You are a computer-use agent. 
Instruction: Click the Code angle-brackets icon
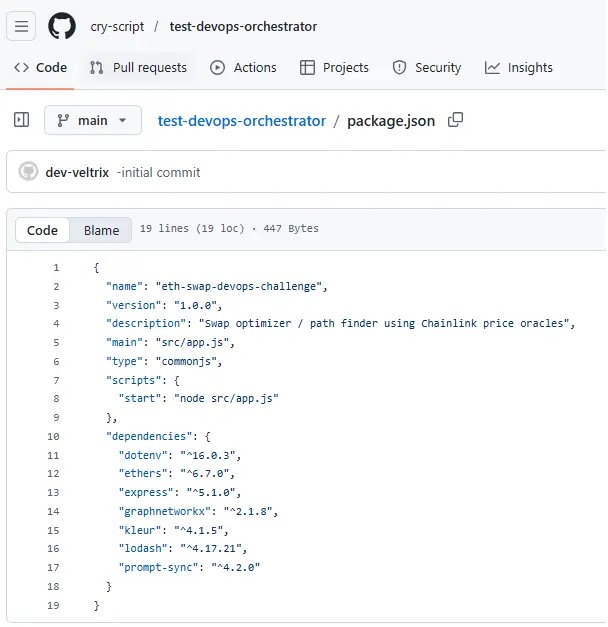pyautogui.click(x=21, y=68)
